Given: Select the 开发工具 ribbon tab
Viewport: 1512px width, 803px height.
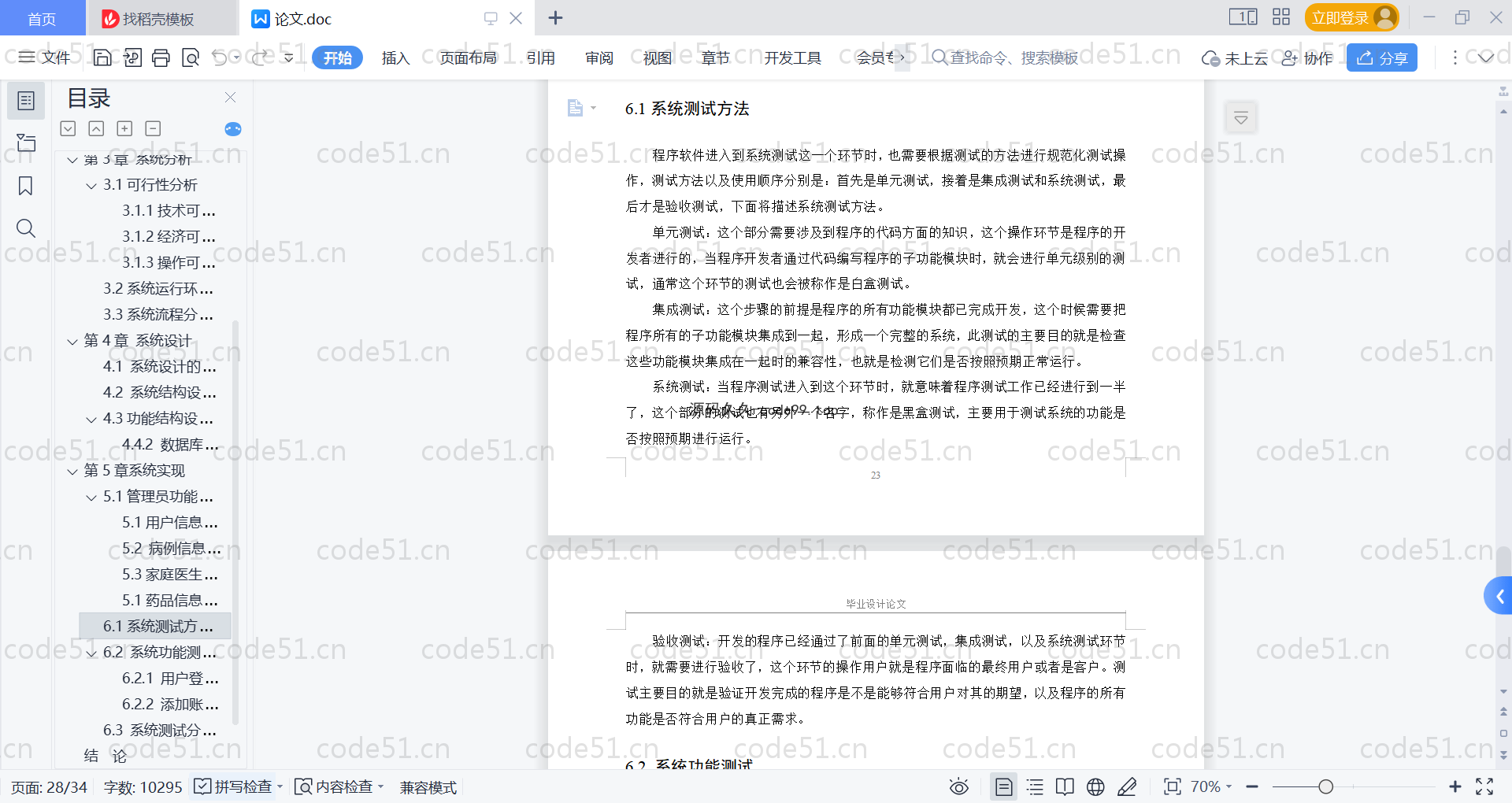Looking at the screenshot, I should pyautogui.click(x=792, y=57).
